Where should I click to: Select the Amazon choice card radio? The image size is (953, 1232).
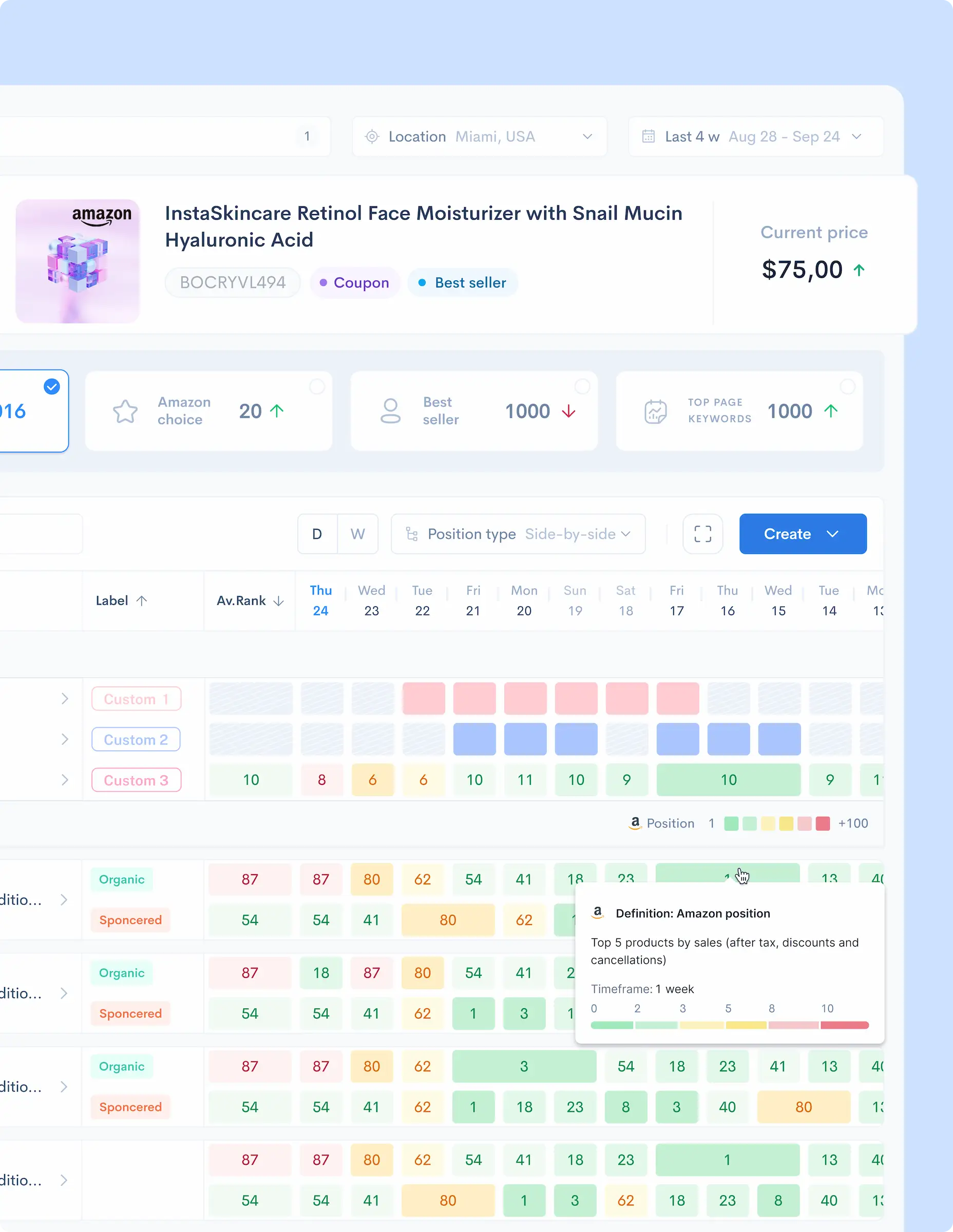click(317, 387)
